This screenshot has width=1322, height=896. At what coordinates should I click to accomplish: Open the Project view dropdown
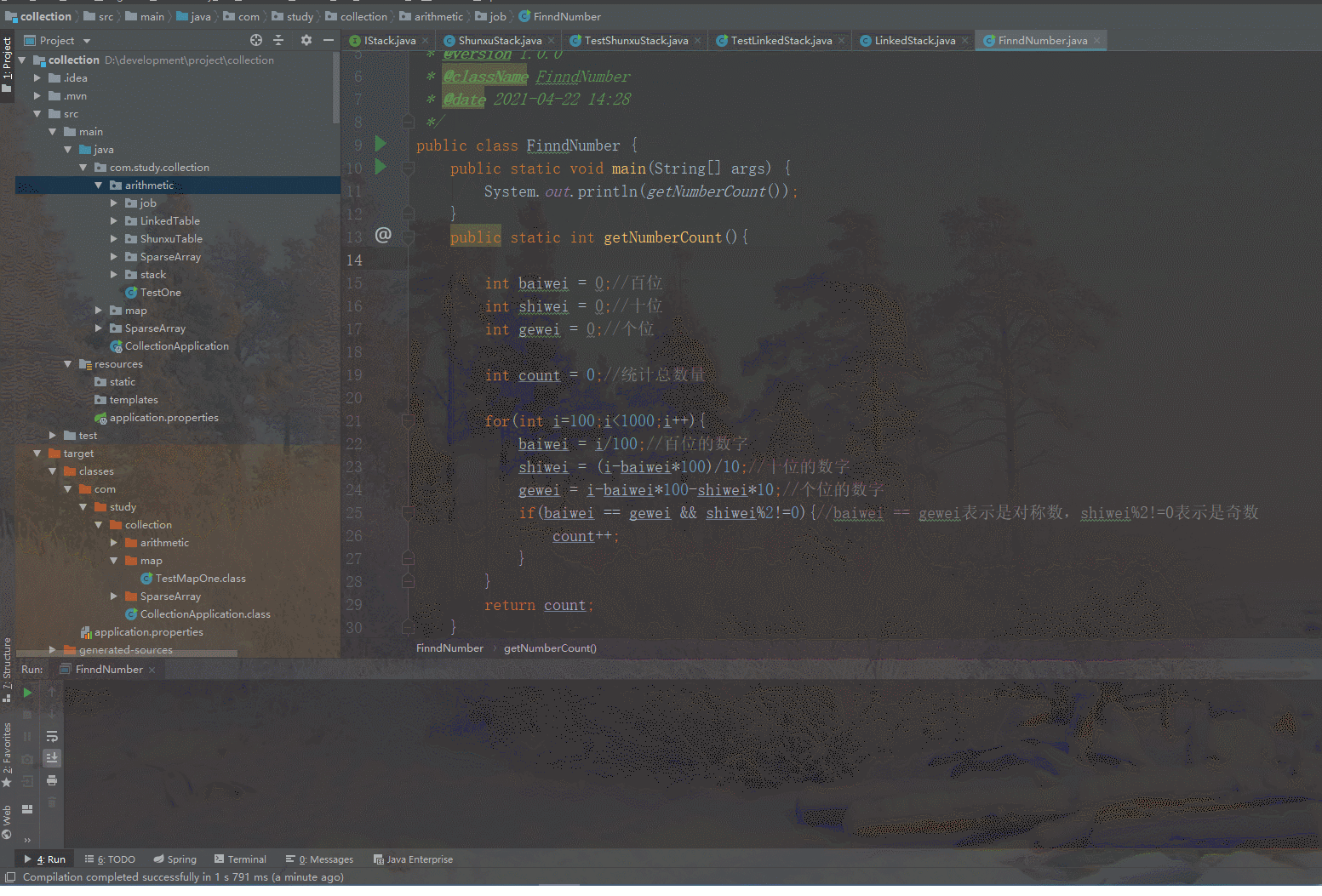(87, 41)
